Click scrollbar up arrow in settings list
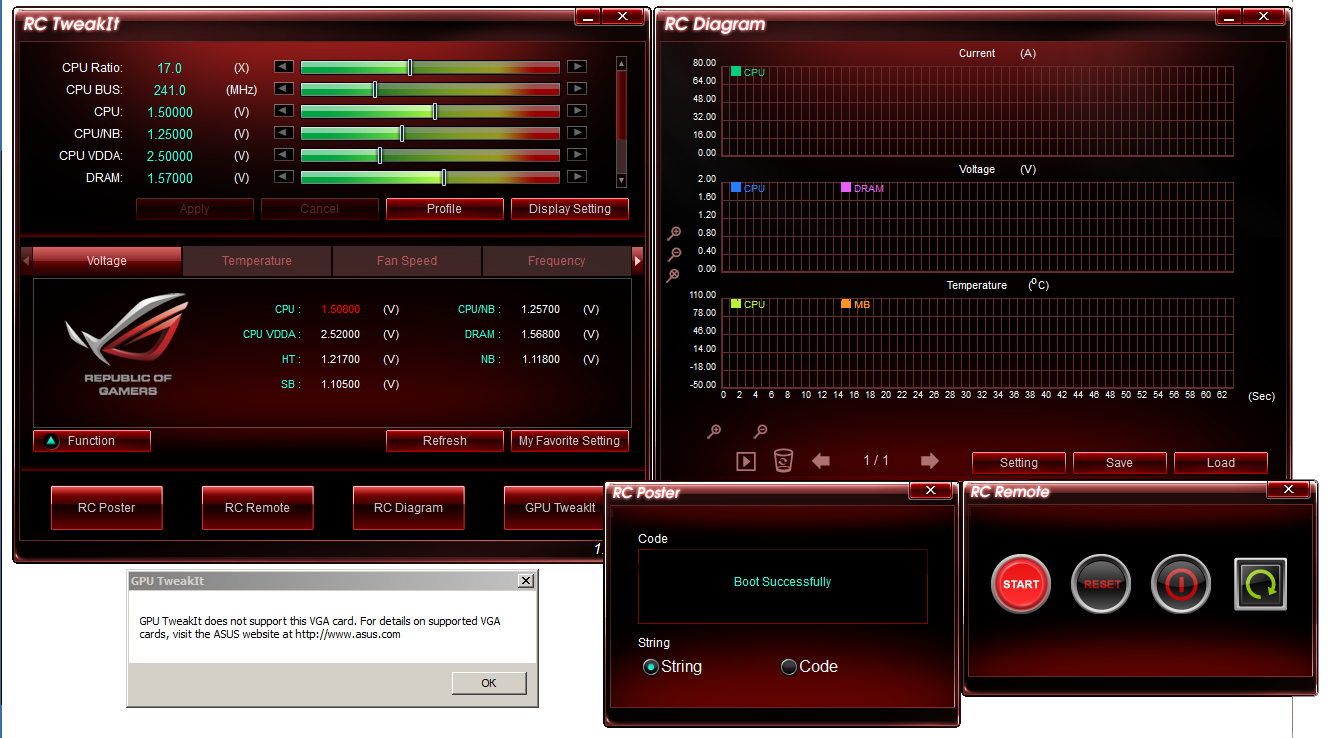 coord(621,64)
